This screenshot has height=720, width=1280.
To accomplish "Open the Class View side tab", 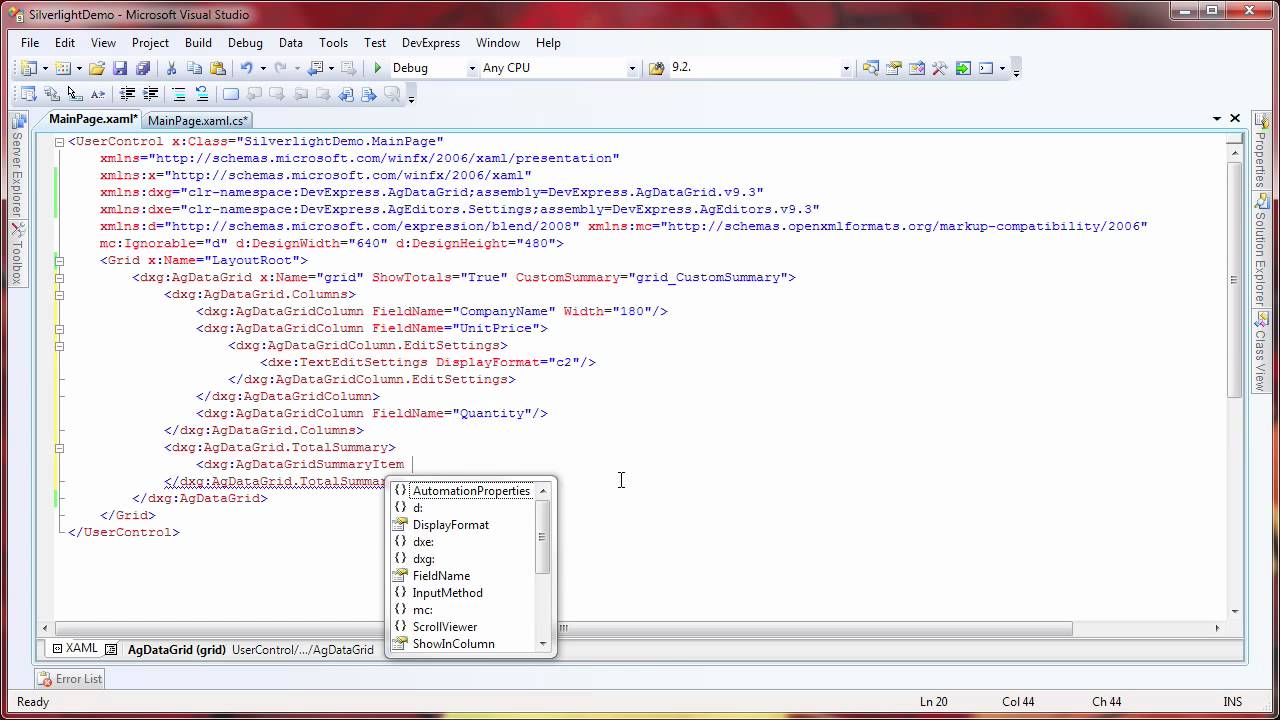I will pyautogui.click(x=1261, y=350).
